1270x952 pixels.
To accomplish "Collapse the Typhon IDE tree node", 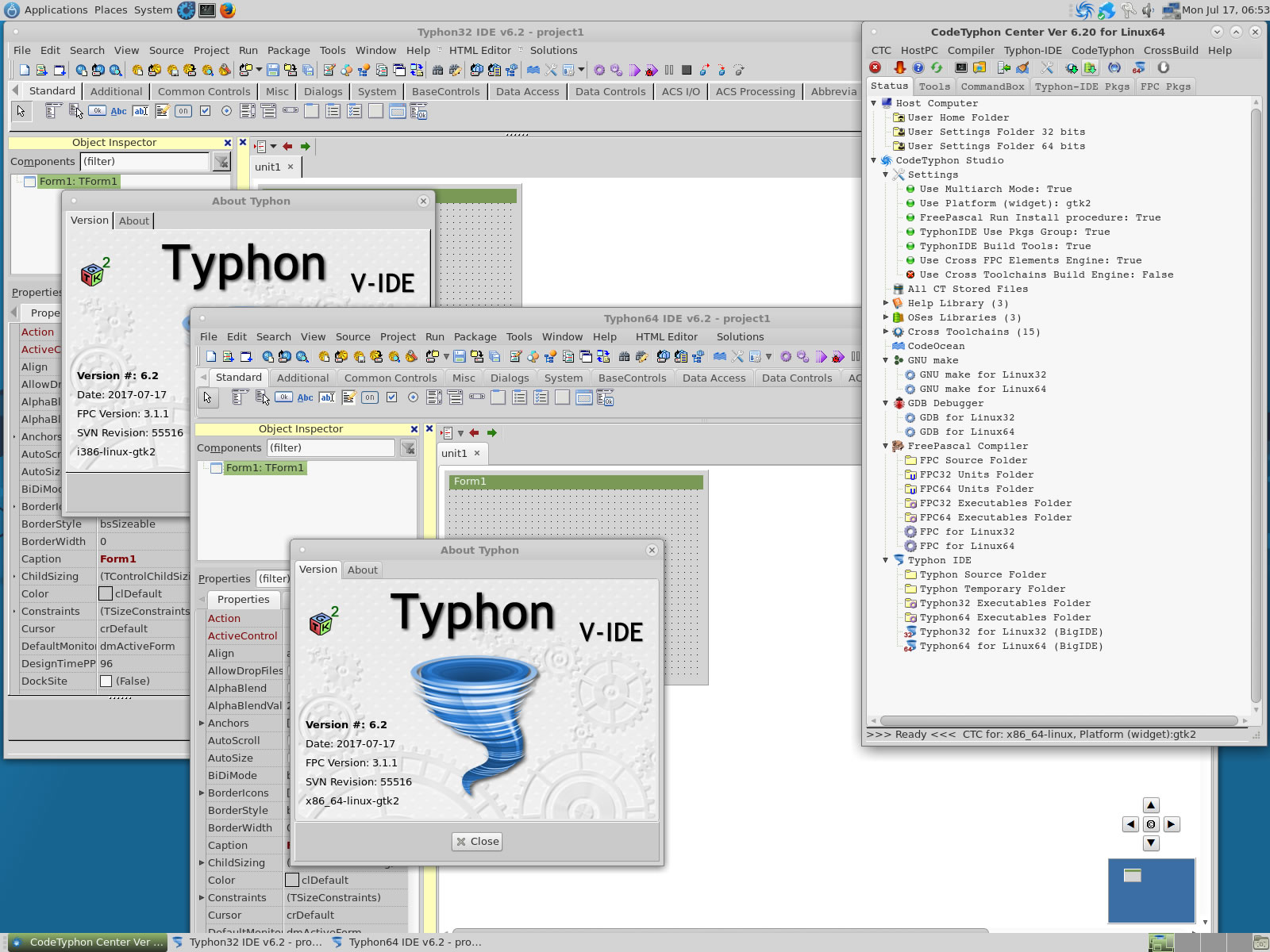I will 886,560.
